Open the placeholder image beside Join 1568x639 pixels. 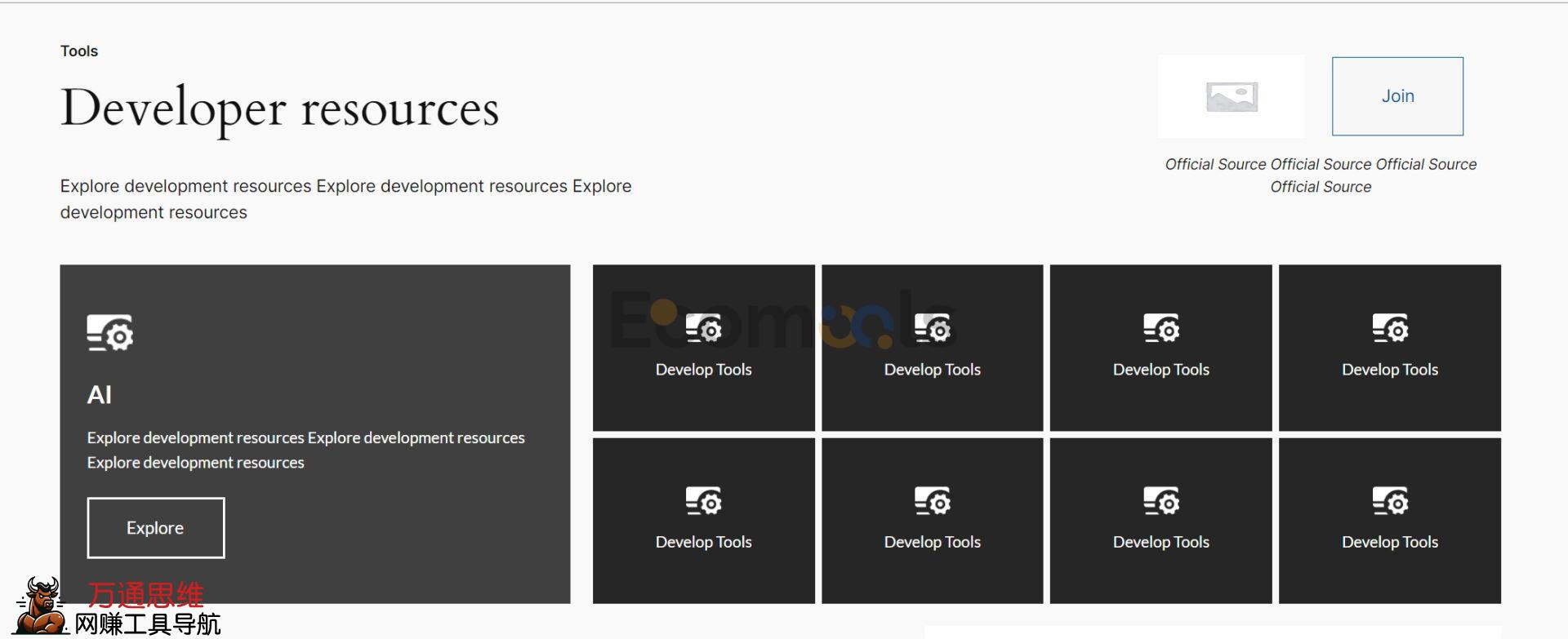click(1231, 97)
